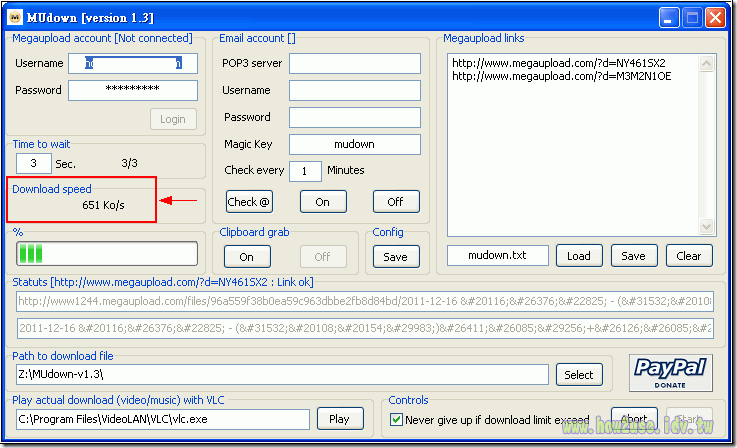Close the MUdown window
Image resolution: width=737 pixels, height=448 pixels.
tap(715, 18)
